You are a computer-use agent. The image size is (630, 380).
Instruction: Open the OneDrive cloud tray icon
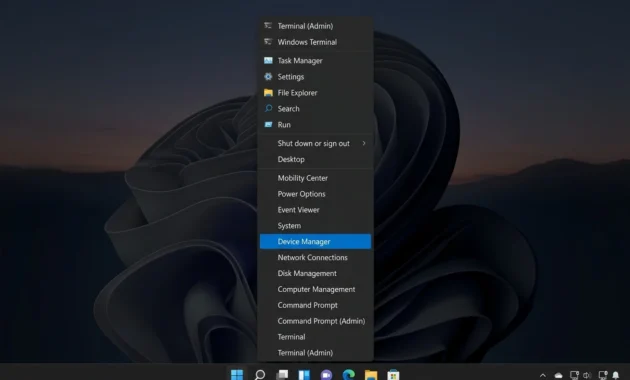coord(558,375)
